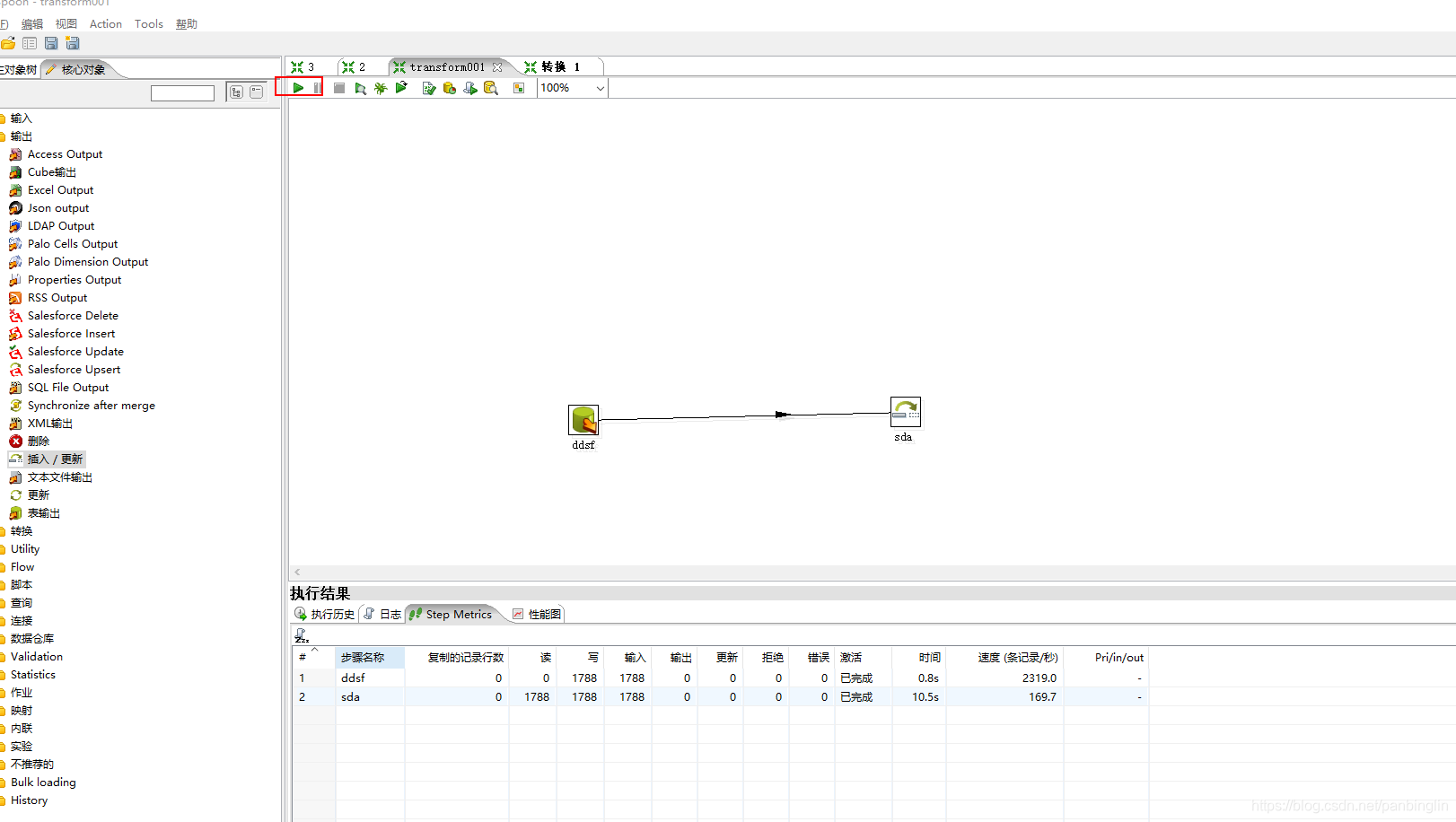Open the 执行历史 results tab
This screenshot has width=1456, height=822.
[325, 615]
